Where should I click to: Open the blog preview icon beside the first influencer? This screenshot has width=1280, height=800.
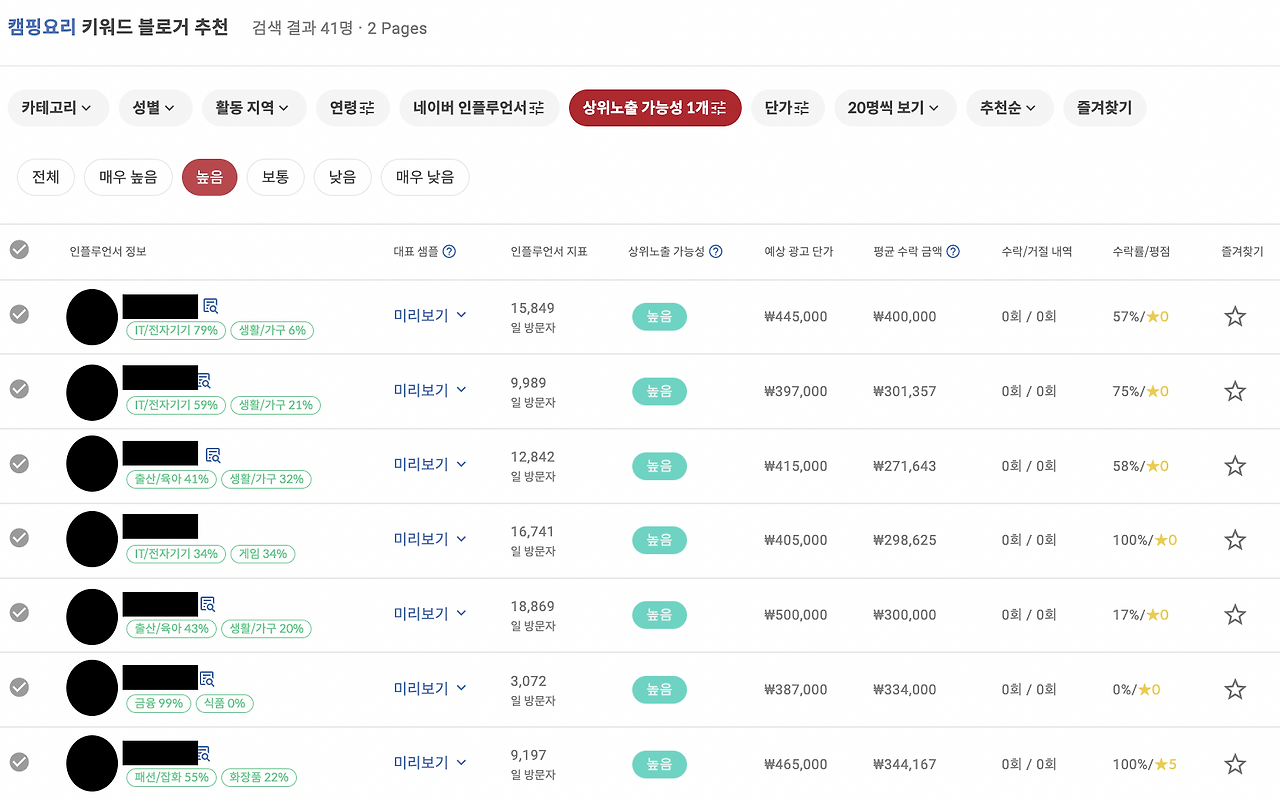tap(210, 304)
